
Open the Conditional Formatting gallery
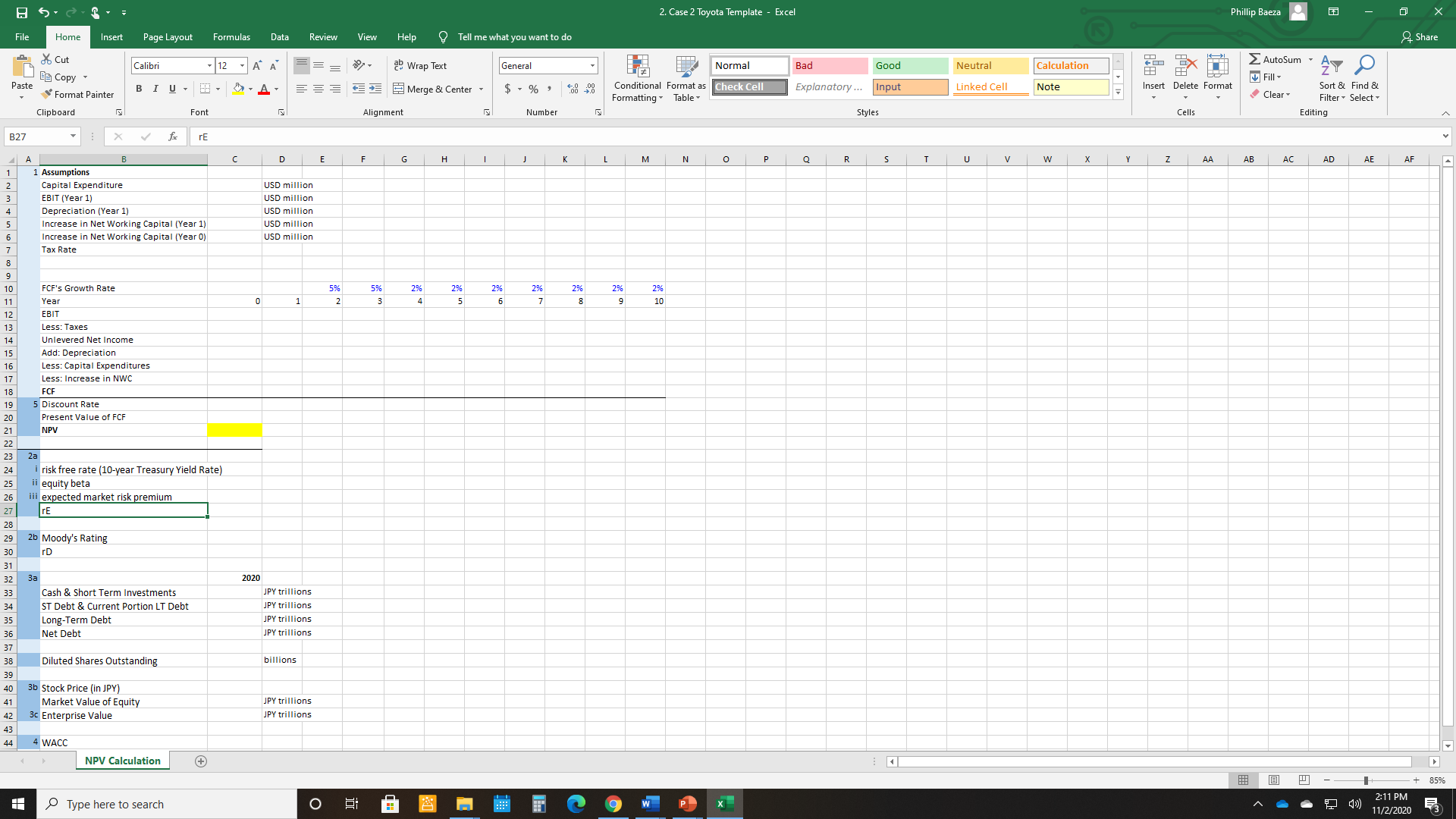point(637,78)
